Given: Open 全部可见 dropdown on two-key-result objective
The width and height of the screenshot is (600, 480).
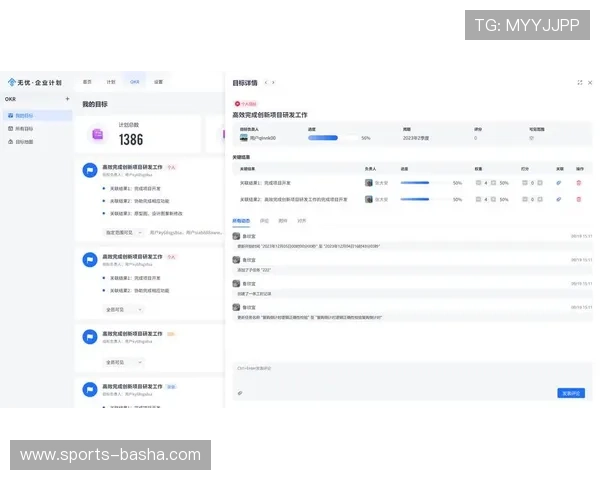Looking at the screenshot, I should [x=124, y=309].
